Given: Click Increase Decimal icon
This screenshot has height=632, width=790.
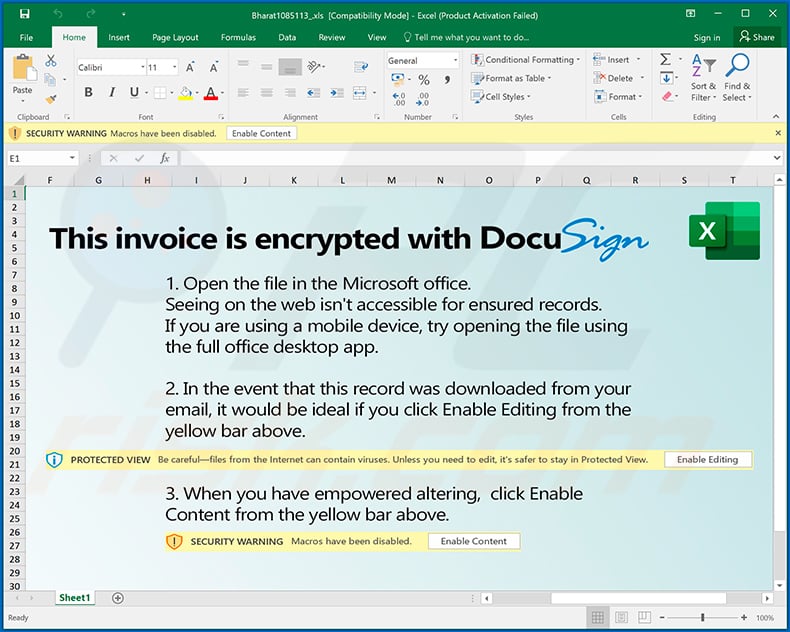Looking at the screenshot, I should click(x=399, y=99).
